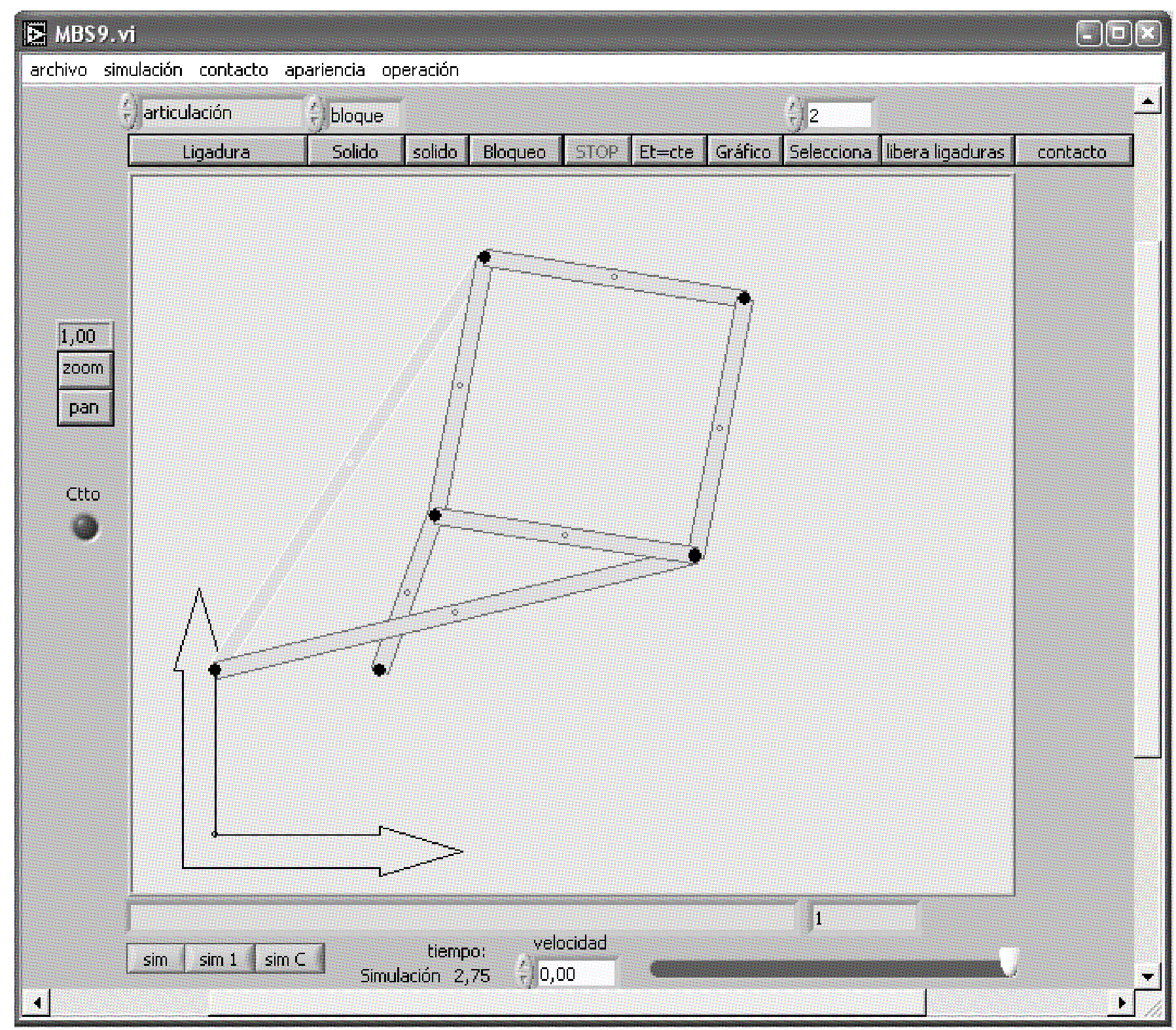1176x1030 pixels.
Task: Toggle the zoom mode button
Action: click(84, 369)
